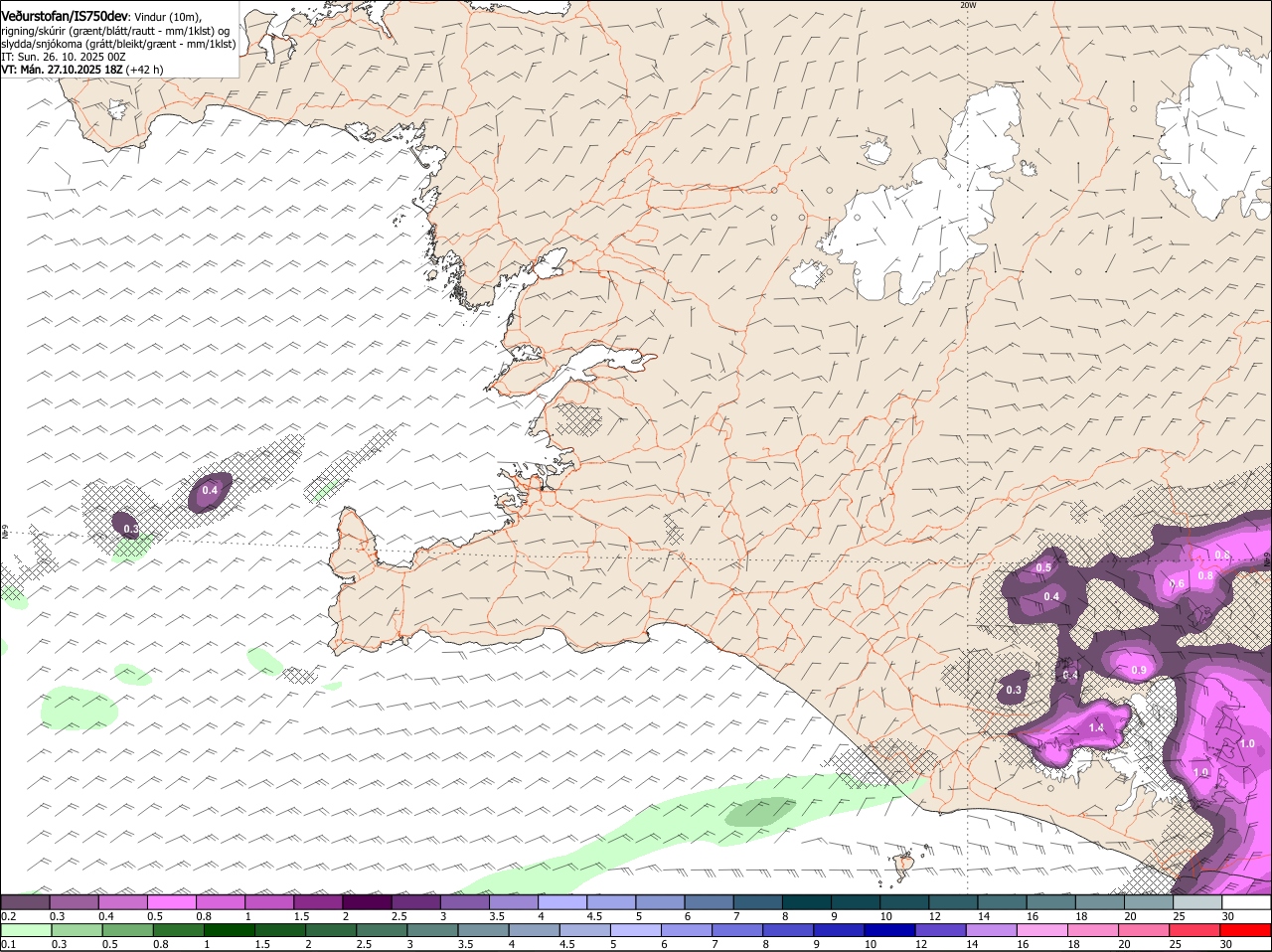Click the 20 label in the snow legend
Viewport: 1272px width, 952px height.
point(1130,916)
